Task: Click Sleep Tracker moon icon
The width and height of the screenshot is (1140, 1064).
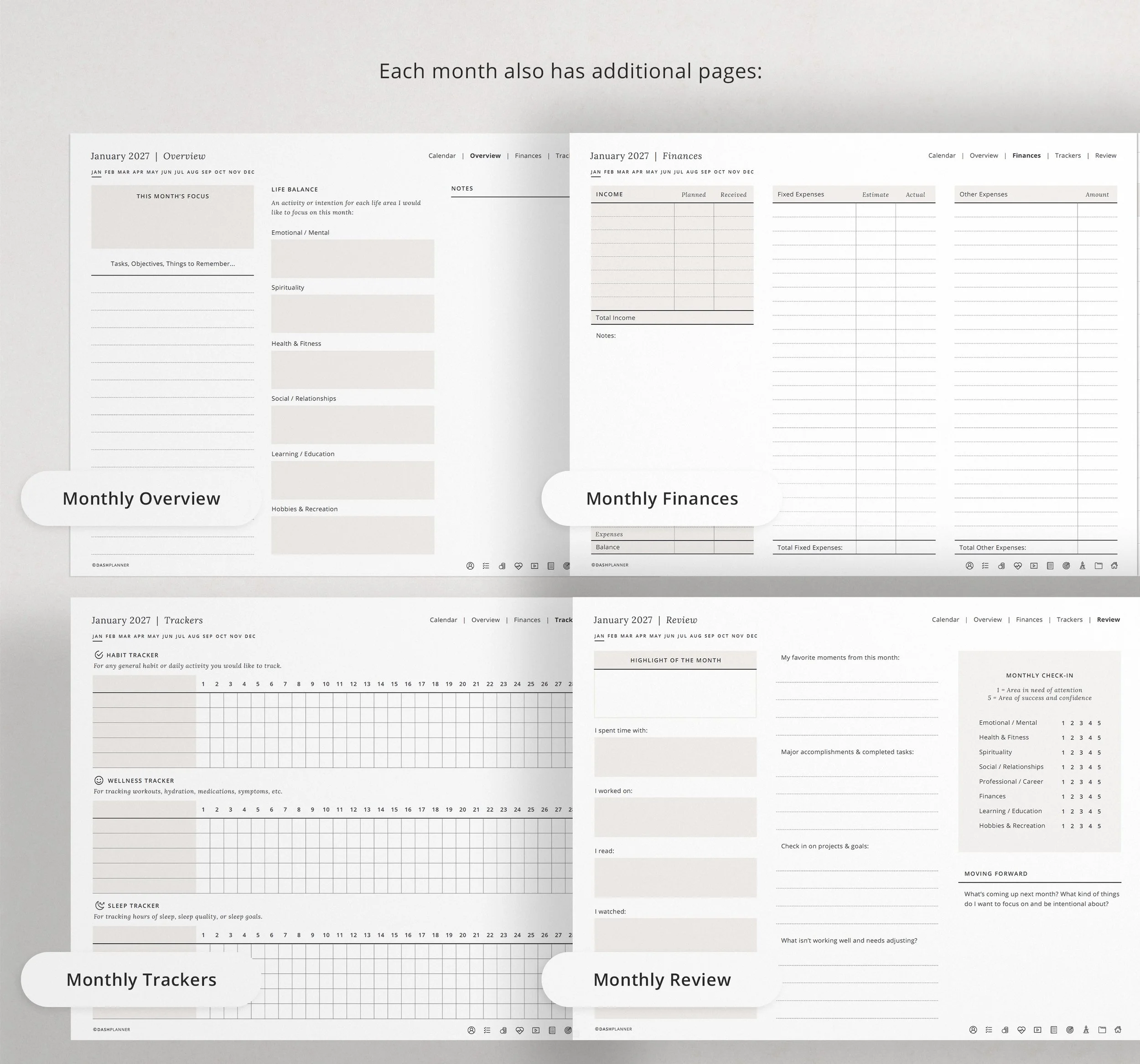Action: click(x=99, y=905)
